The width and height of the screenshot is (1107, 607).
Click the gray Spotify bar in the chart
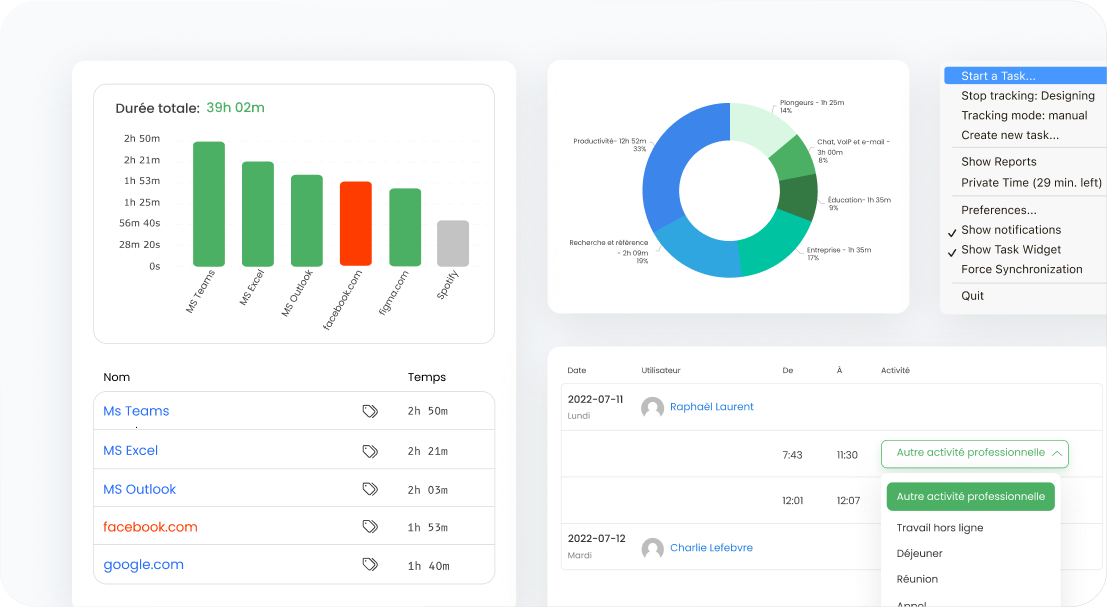[x=453, y=244]
